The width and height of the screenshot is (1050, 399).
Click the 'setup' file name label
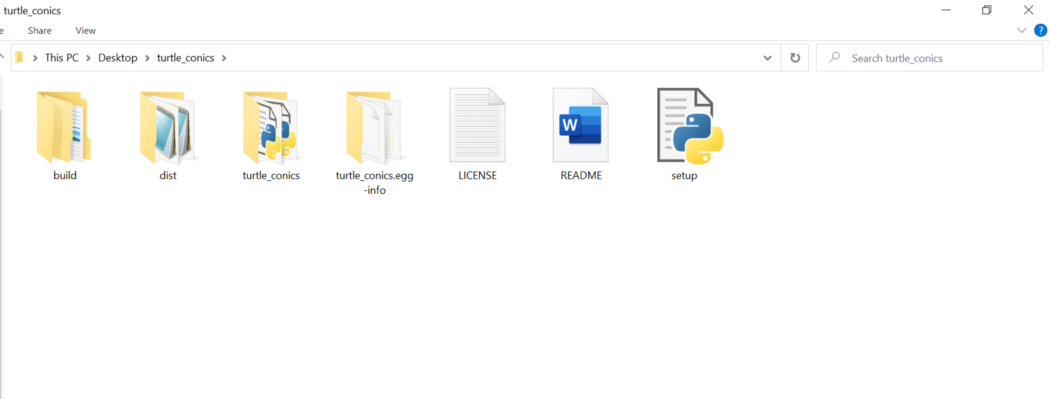click(x=684, y=176)
